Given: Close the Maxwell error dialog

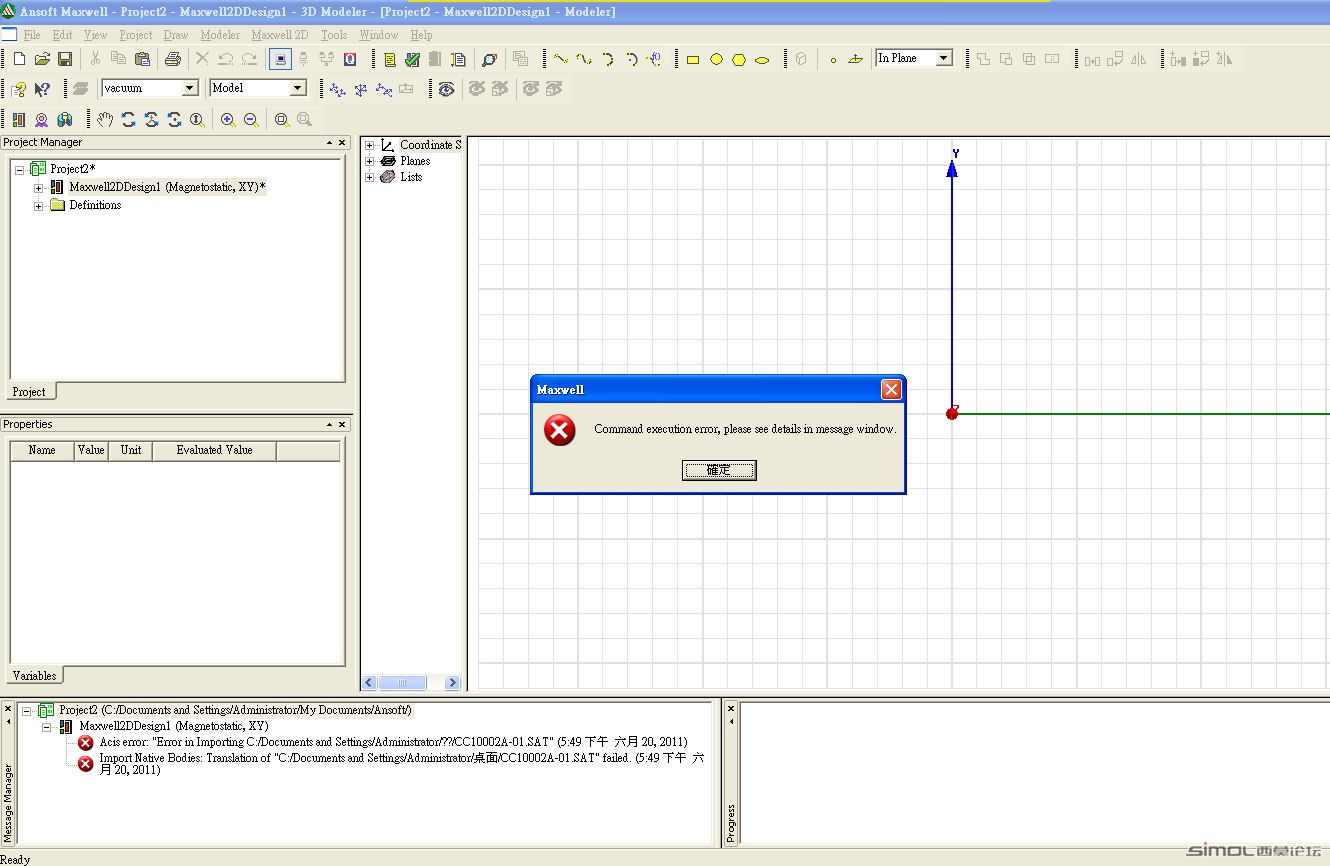Looking at the screenshot, I should click(891, 390).
